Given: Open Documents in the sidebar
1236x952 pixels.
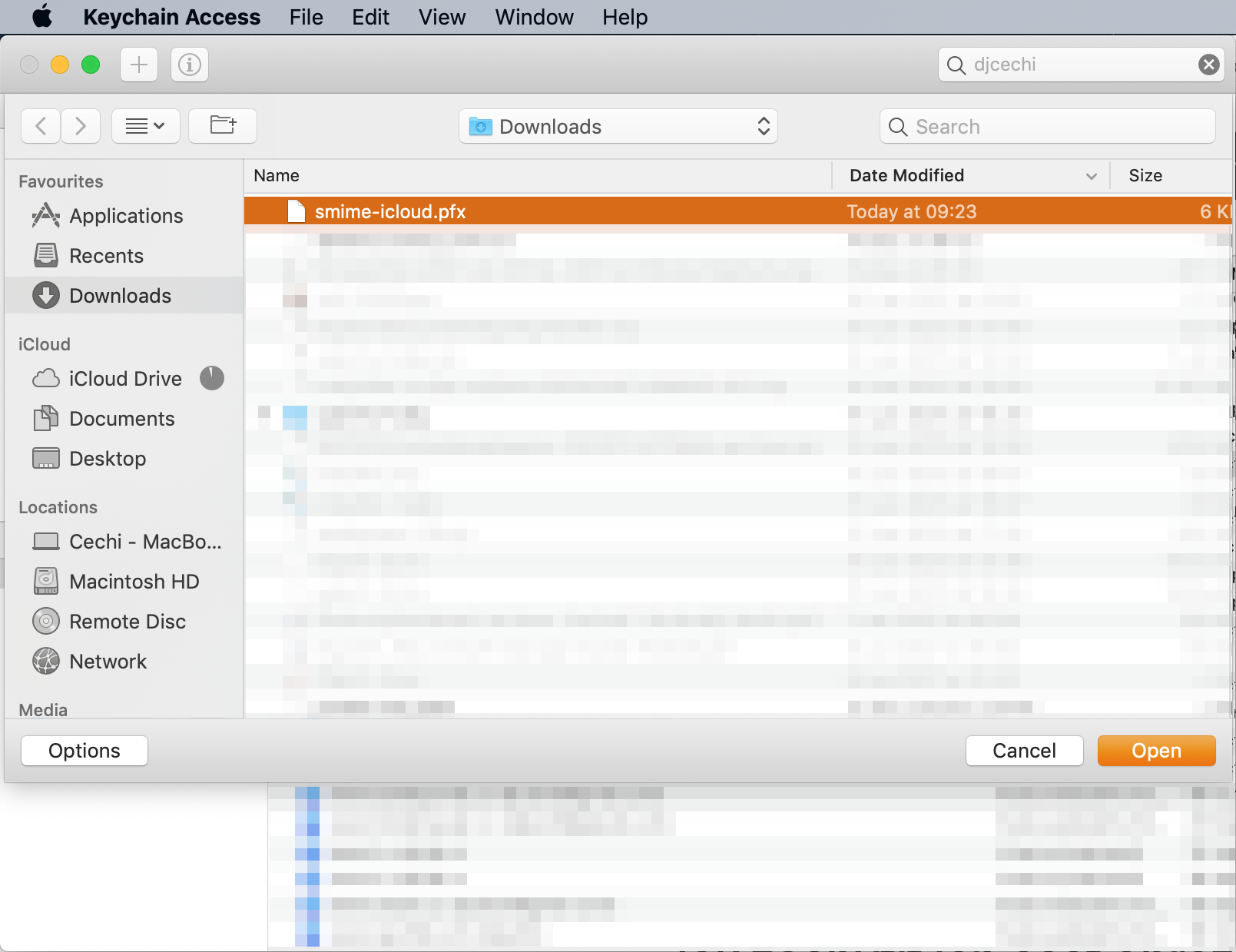Looking at the screenshot, I should tap(124, 419).
